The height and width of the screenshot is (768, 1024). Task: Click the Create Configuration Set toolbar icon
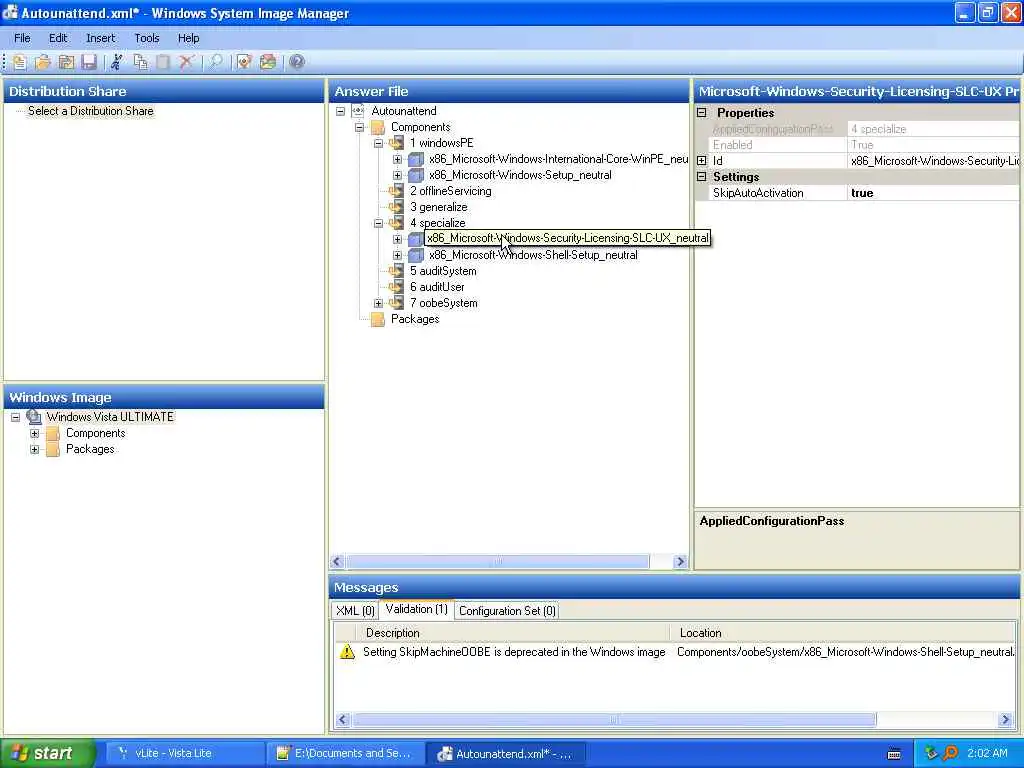[268, 62]
